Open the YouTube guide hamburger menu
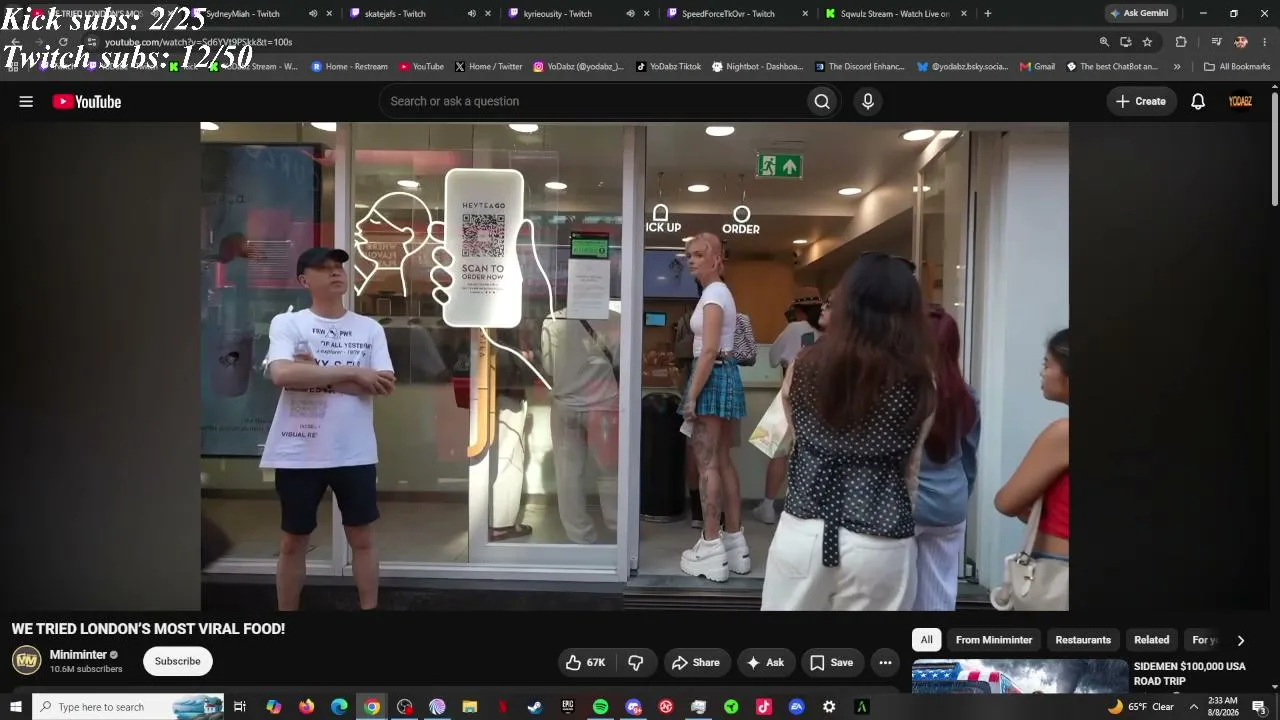 26,101
